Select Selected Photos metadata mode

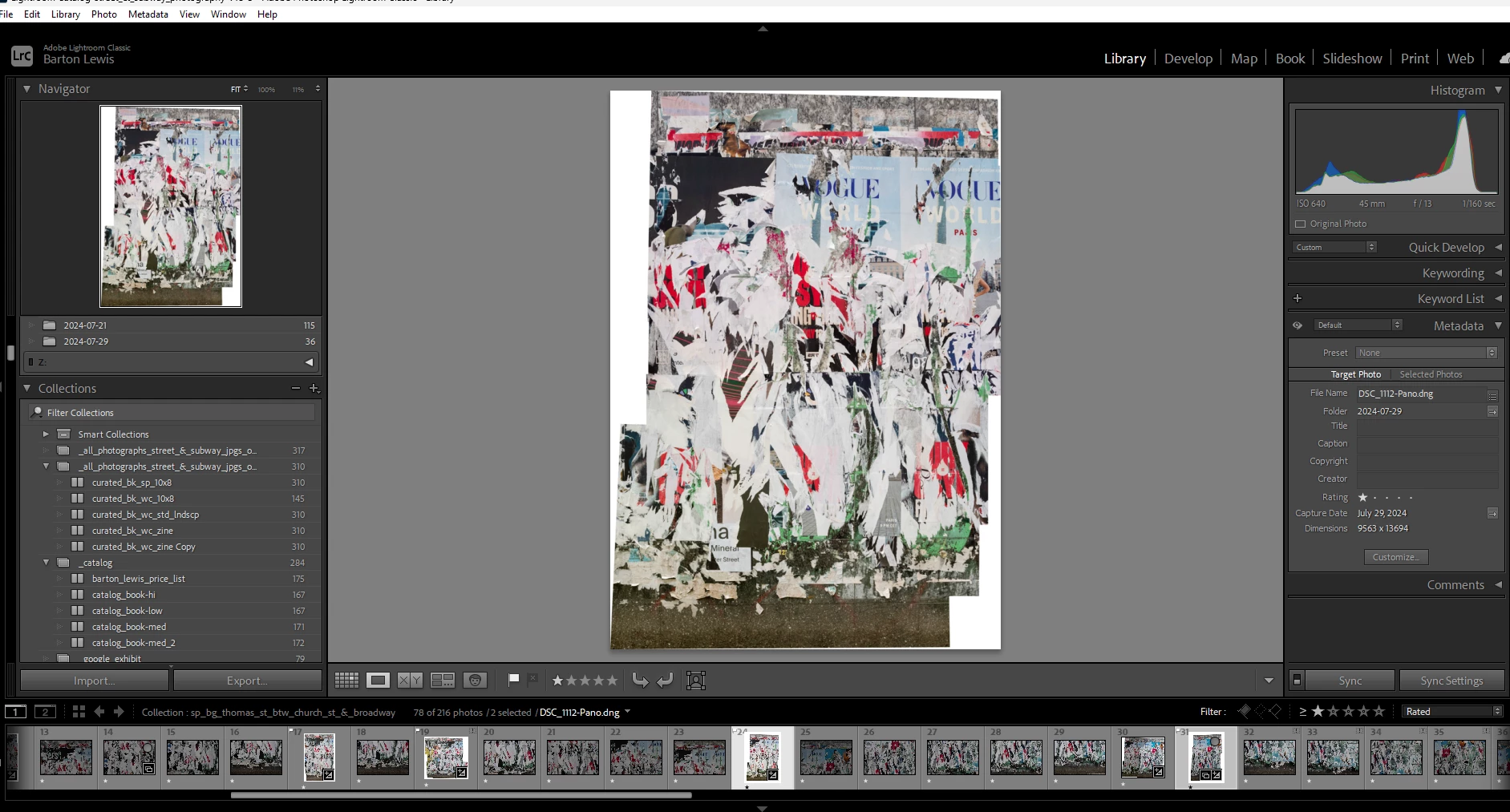(x=1431, y=374)
